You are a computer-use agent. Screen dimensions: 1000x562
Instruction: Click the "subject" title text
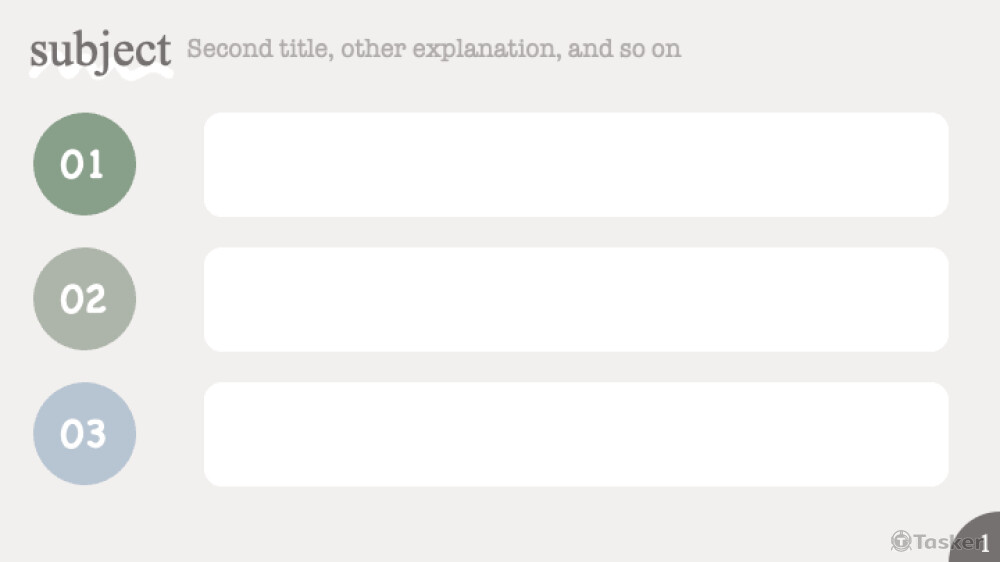click(100, 50)
